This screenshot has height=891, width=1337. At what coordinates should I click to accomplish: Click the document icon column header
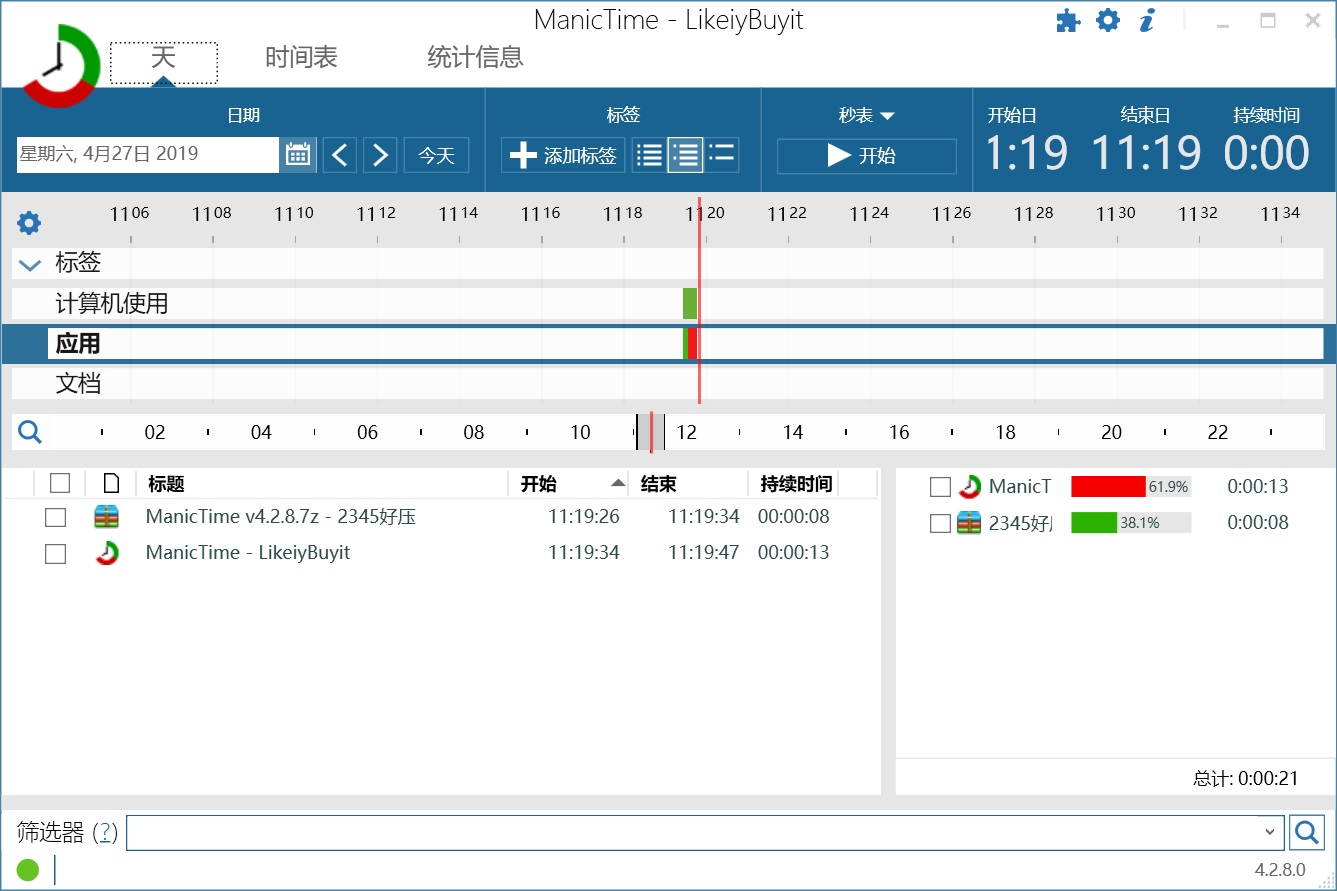point(112,484)
